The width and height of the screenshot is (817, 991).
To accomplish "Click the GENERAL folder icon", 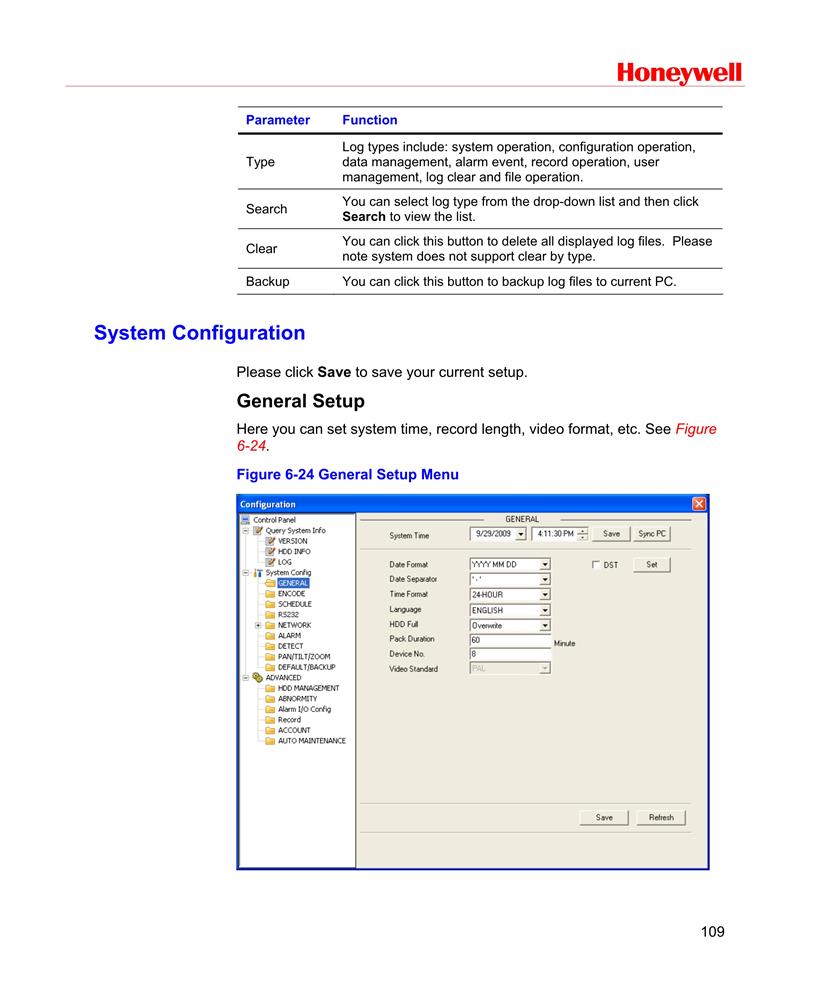I will coord(270,583).
